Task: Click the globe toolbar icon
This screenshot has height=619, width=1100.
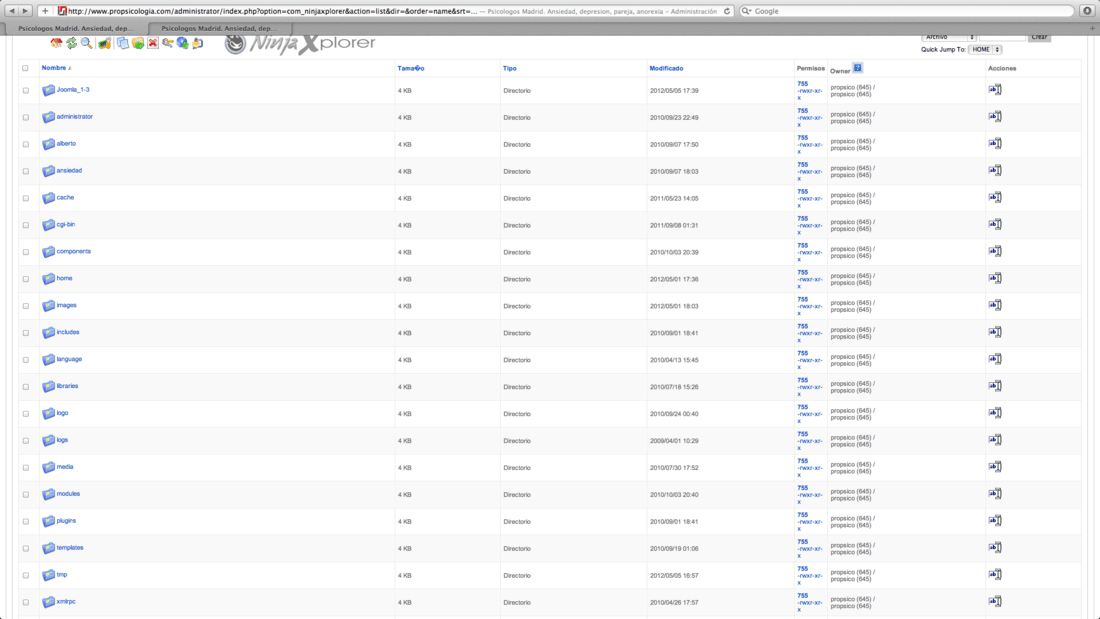Action: click(182, 43)
